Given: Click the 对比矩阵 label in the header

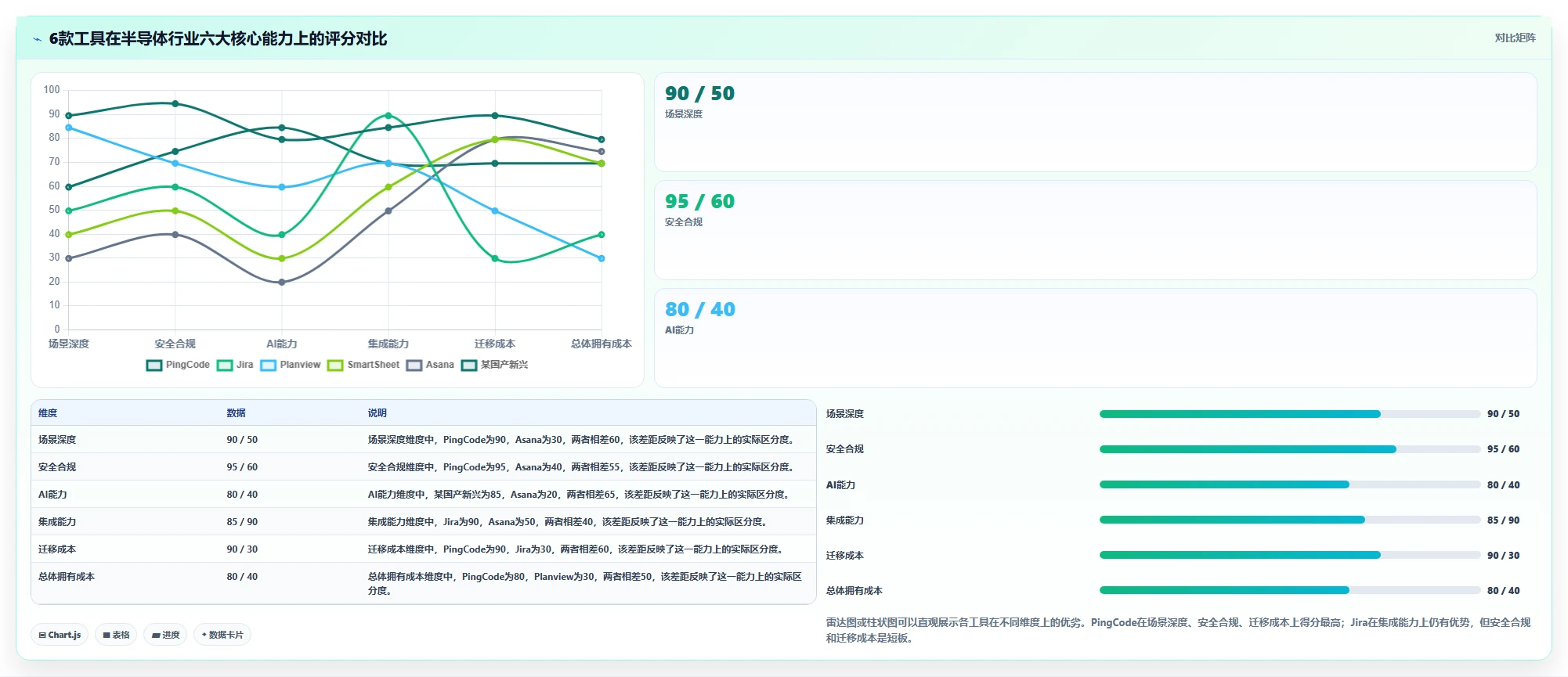Looking at the screenshot, I should pos(1515,38).
